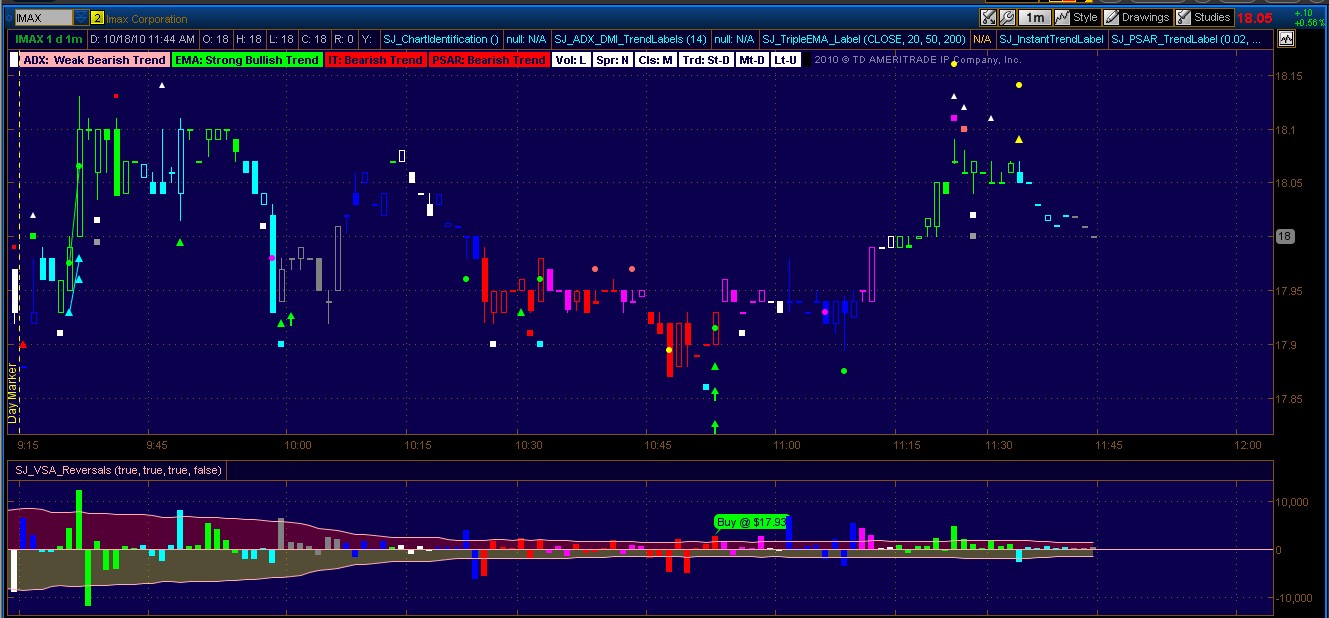The image size is (1329, 618).
Task: Click the orange 'N/A' study value
Action: coord(982,39)
